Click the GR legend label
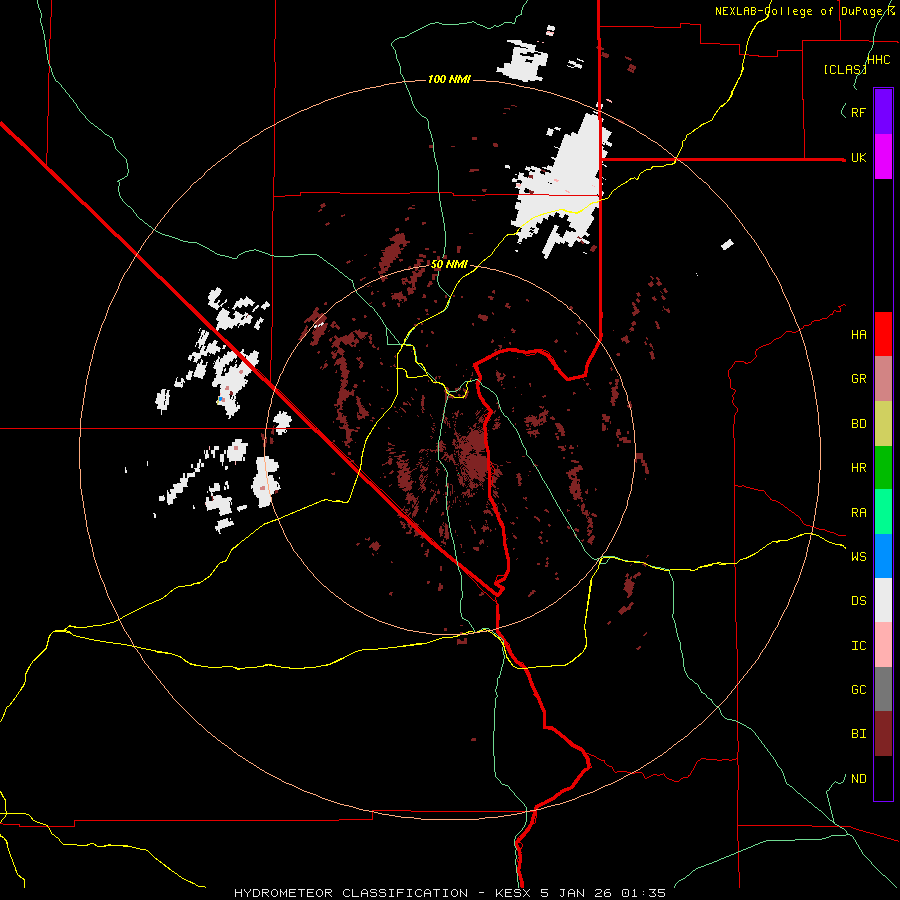This screenshot has width=900, height=900. 858,379
